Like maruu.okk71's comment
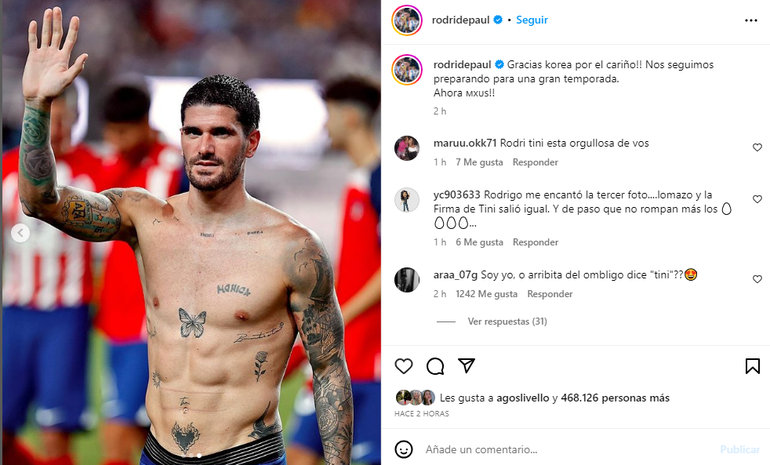Image resolution: width=770 pixels, height=465 pixels. pyautogui.click(x=757, y=147)
